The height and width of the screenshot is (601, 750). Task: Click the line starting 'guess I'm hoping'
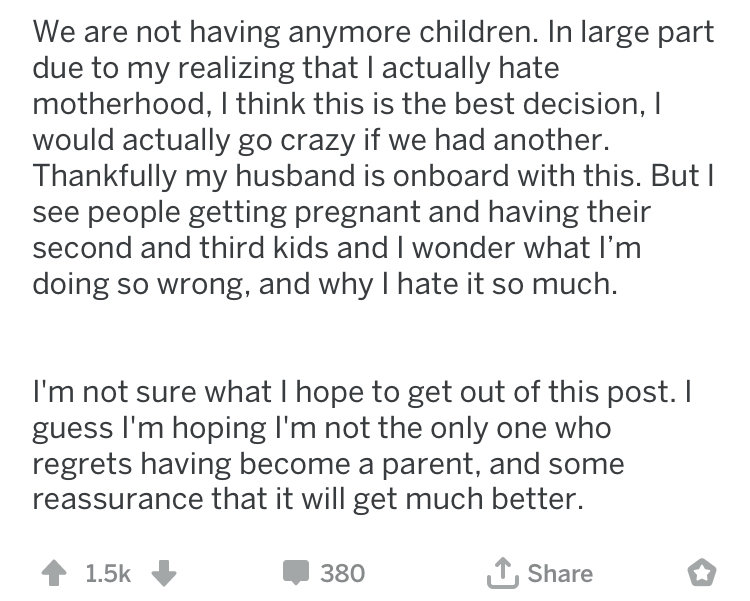click(321, 428)
